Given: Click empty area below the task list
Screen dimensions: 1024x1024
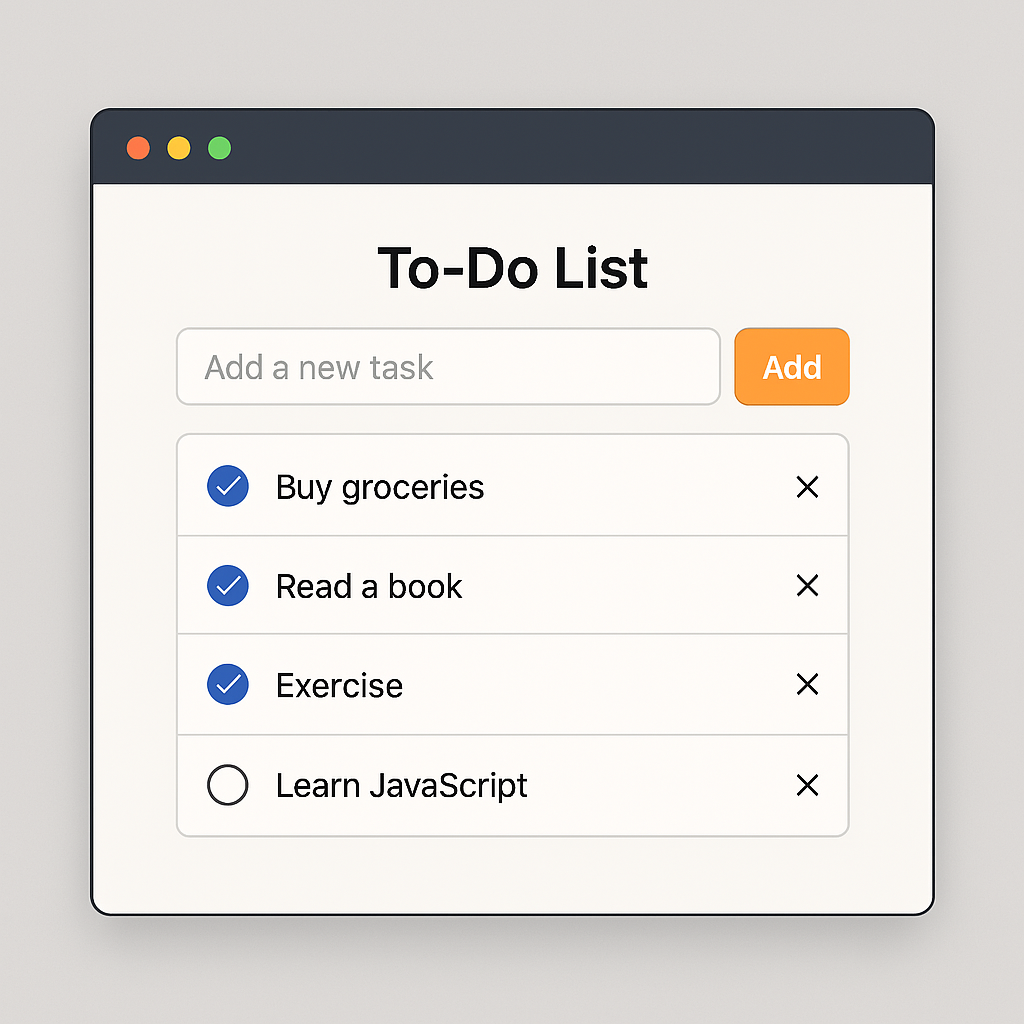Looking at the screenshot, I should [512, 874].
